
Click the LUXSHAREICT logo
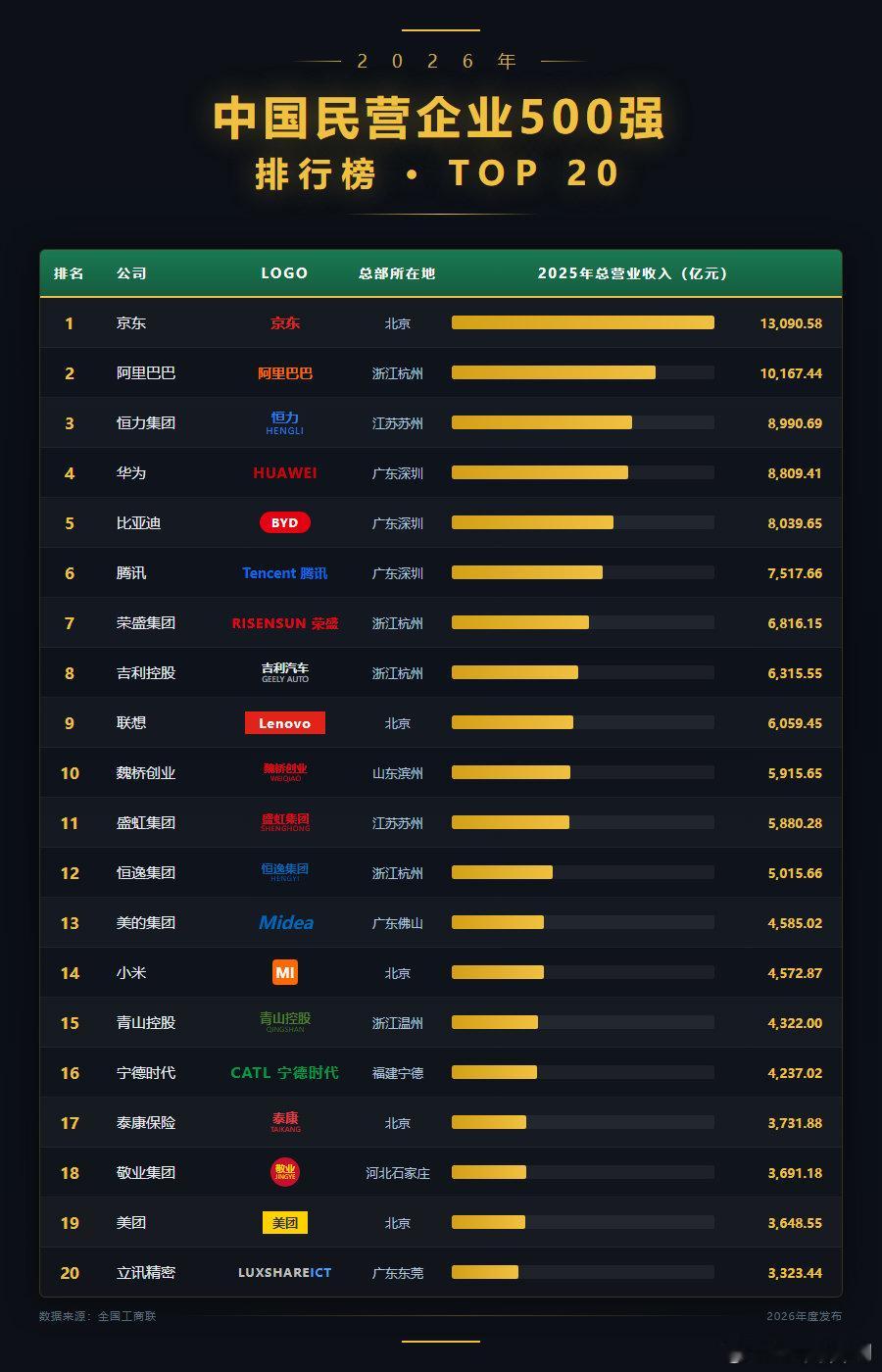[x=285, y=1272]
